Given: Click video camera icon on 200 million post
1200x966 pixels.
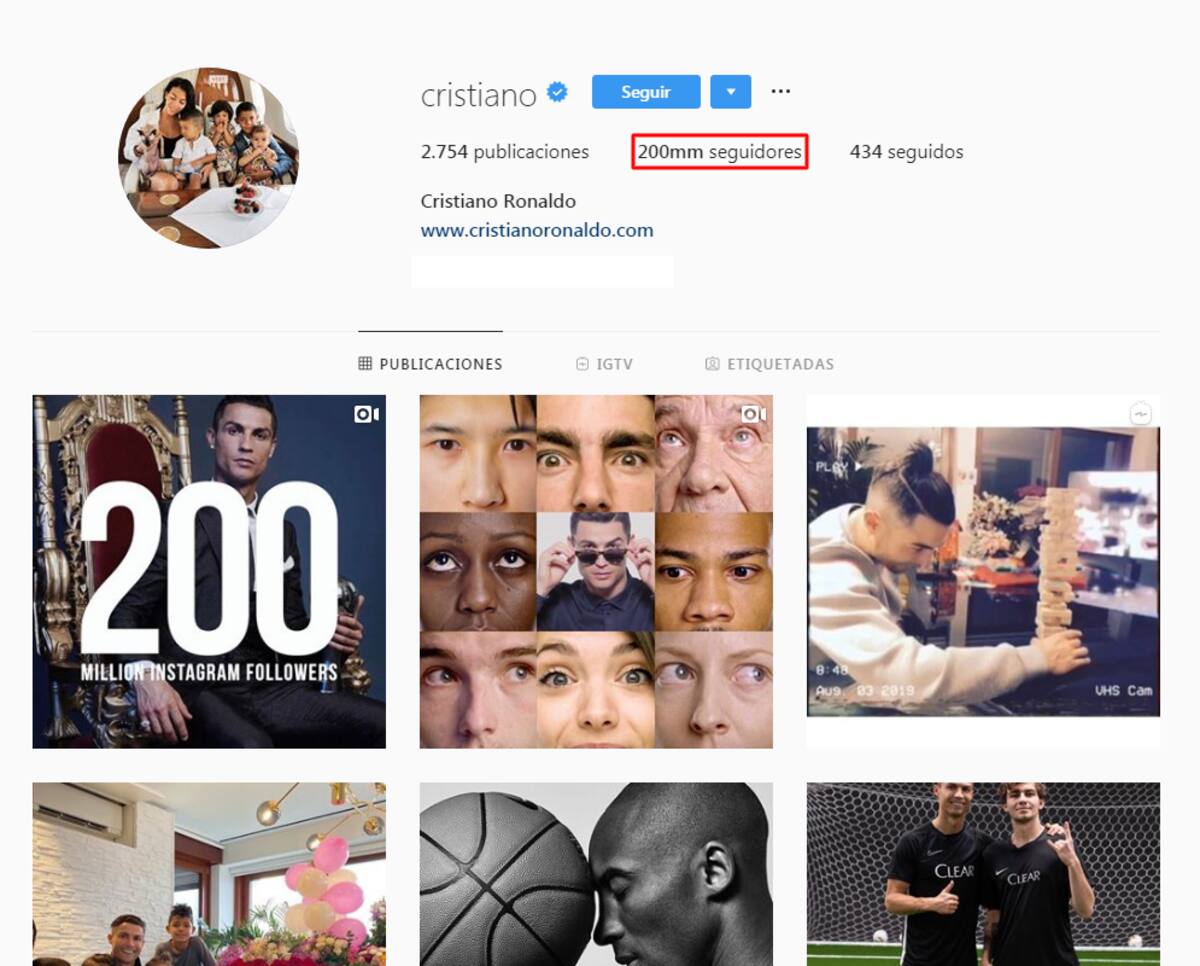Looking at the screenshot, I should click(366, 414).
